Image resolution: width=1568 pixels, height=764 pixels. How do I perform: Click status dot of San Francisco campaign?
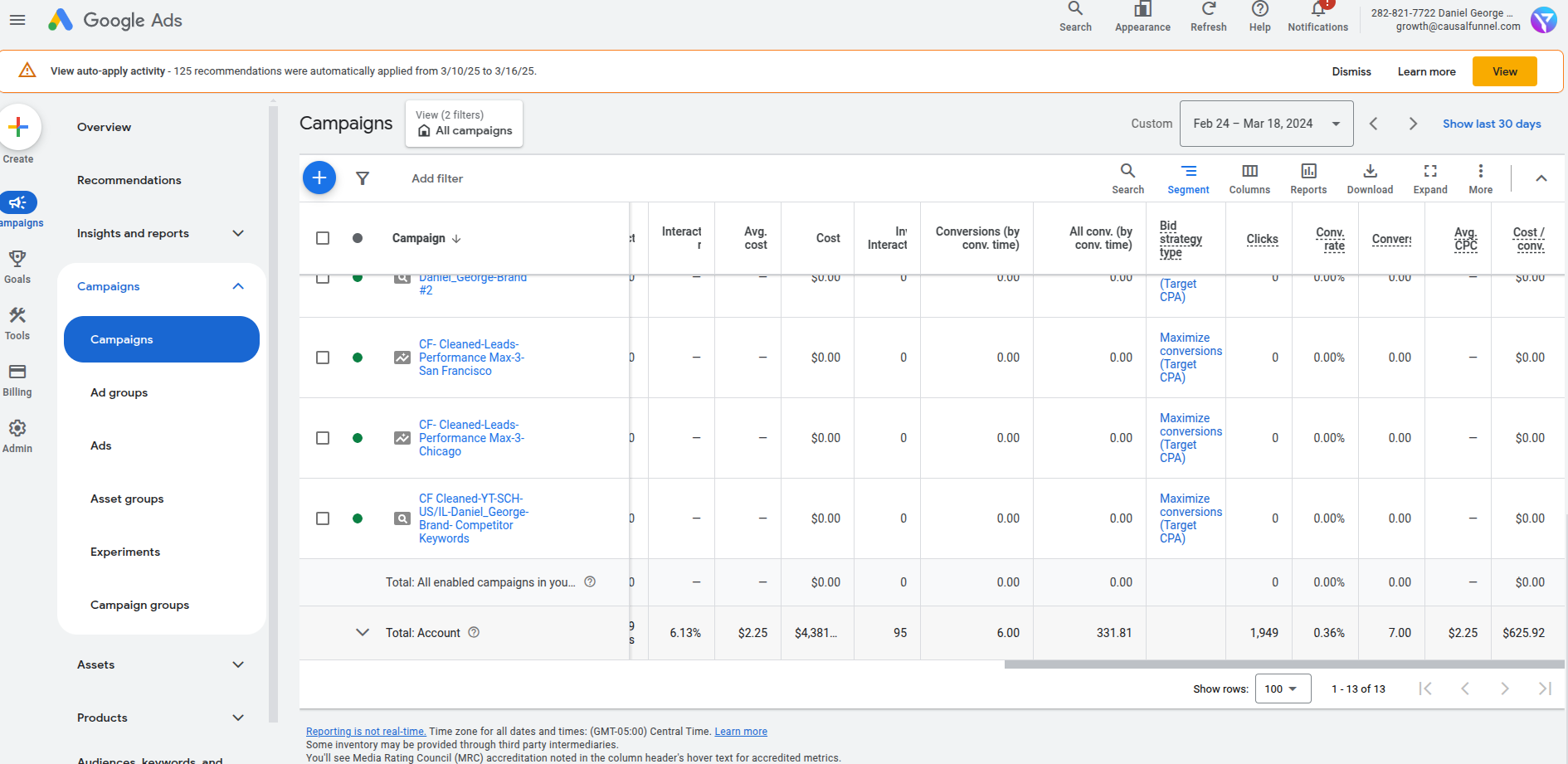click(358, 358)
